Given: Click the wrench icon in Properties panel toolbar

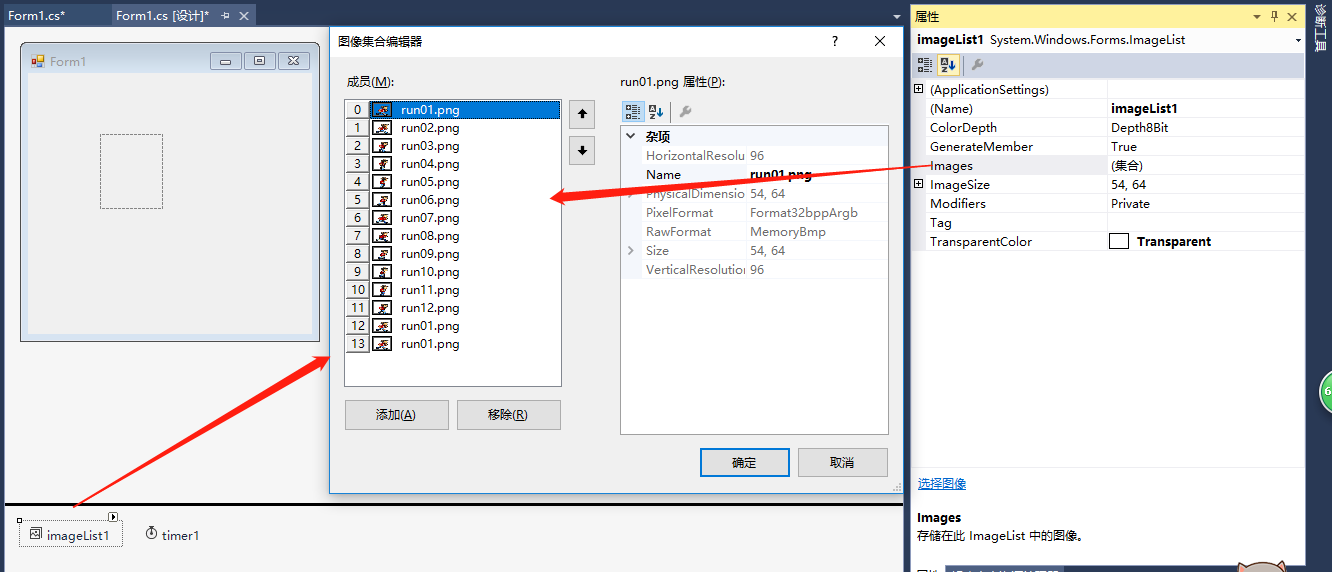Looking at the screenshot, I should point(977,64).
